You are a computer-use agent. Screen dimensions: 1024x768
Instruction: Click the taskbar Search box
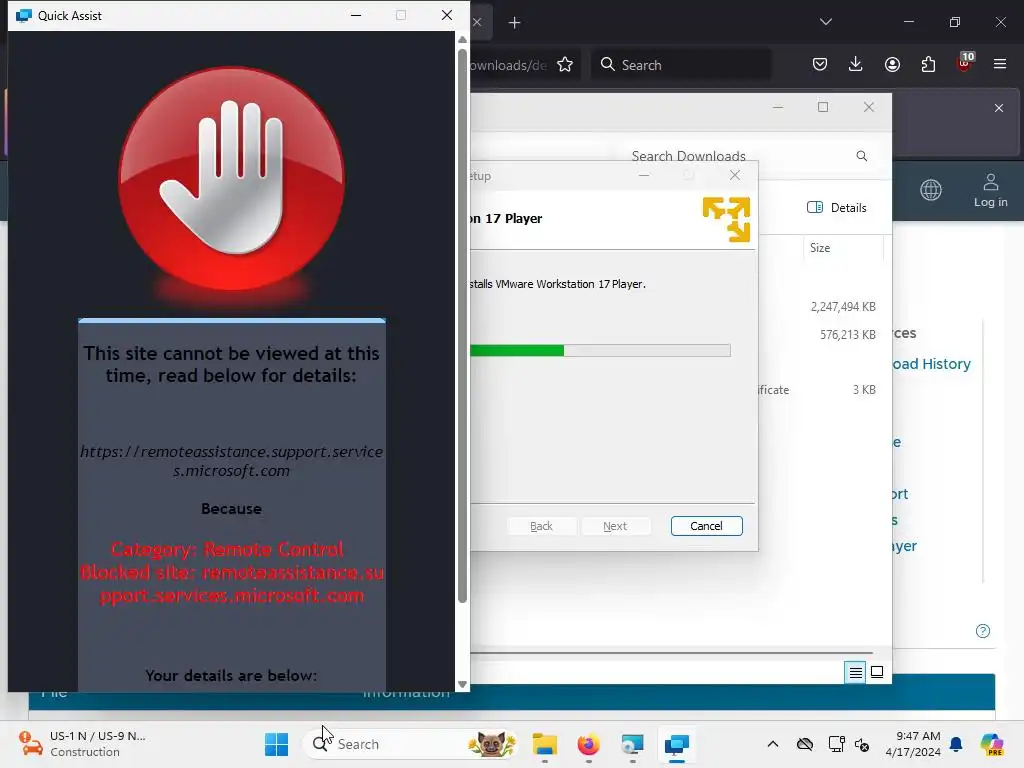tap(412, 744)
